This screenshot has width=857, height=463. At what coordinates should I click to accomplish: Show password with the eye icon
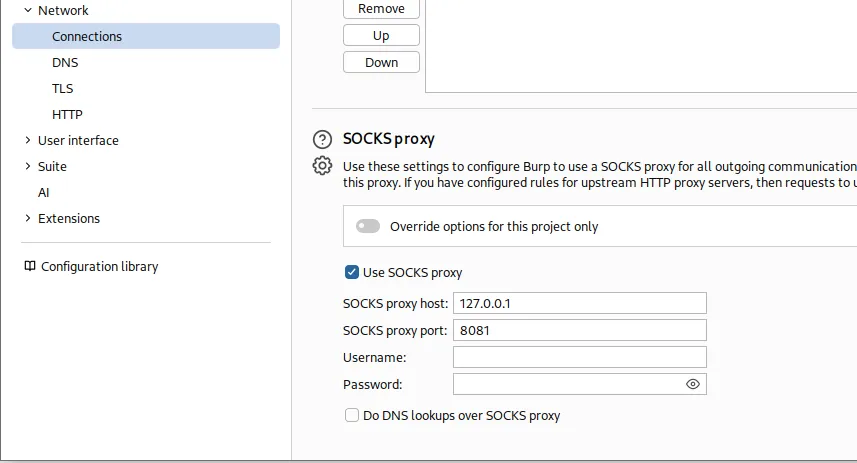pos(692,384)
